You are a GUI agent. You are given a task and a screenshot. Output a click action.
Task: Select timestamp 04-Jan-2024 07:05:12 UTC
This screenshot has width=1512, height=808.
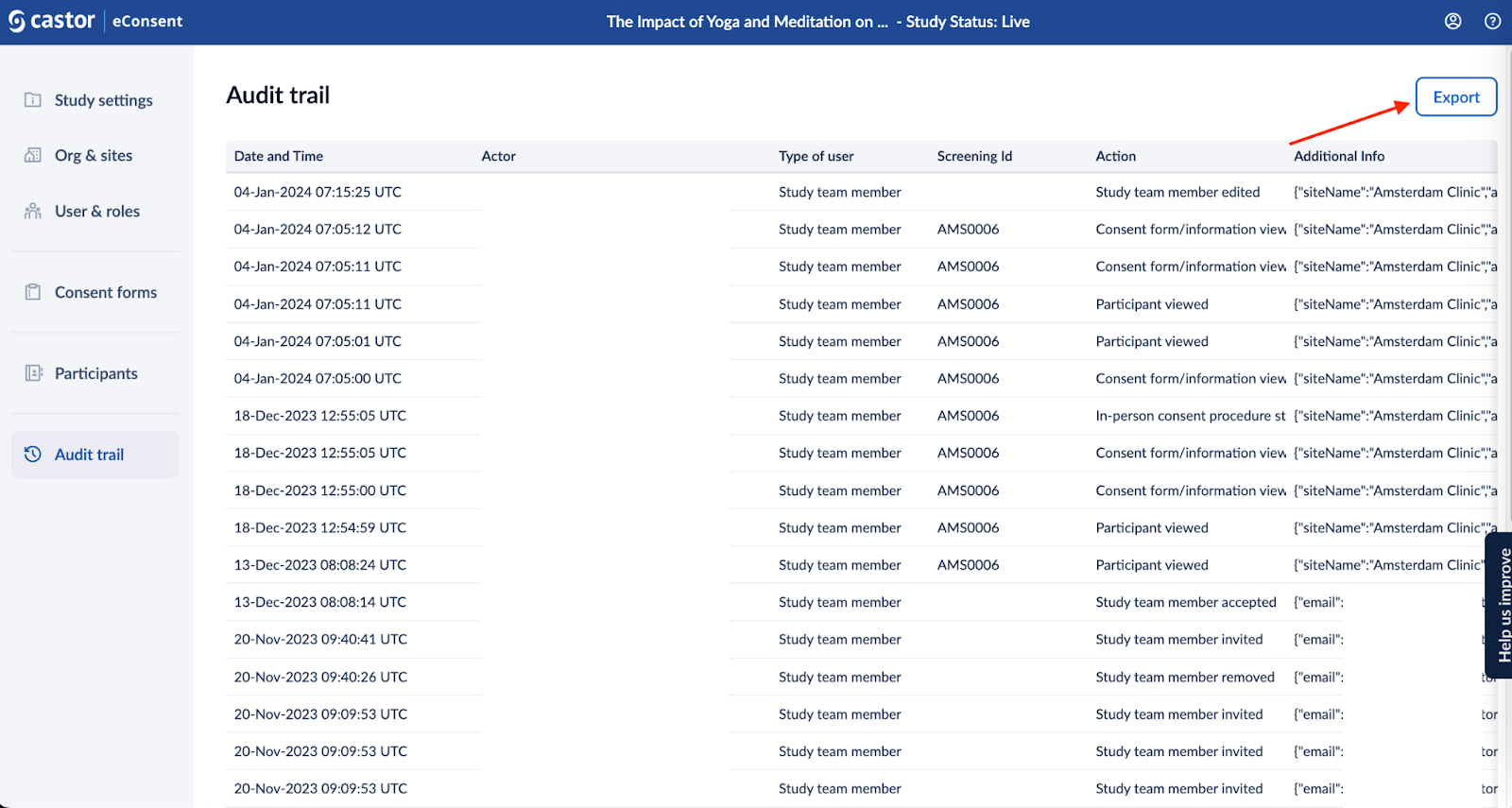pyautogui.click(x=318, y=229)
